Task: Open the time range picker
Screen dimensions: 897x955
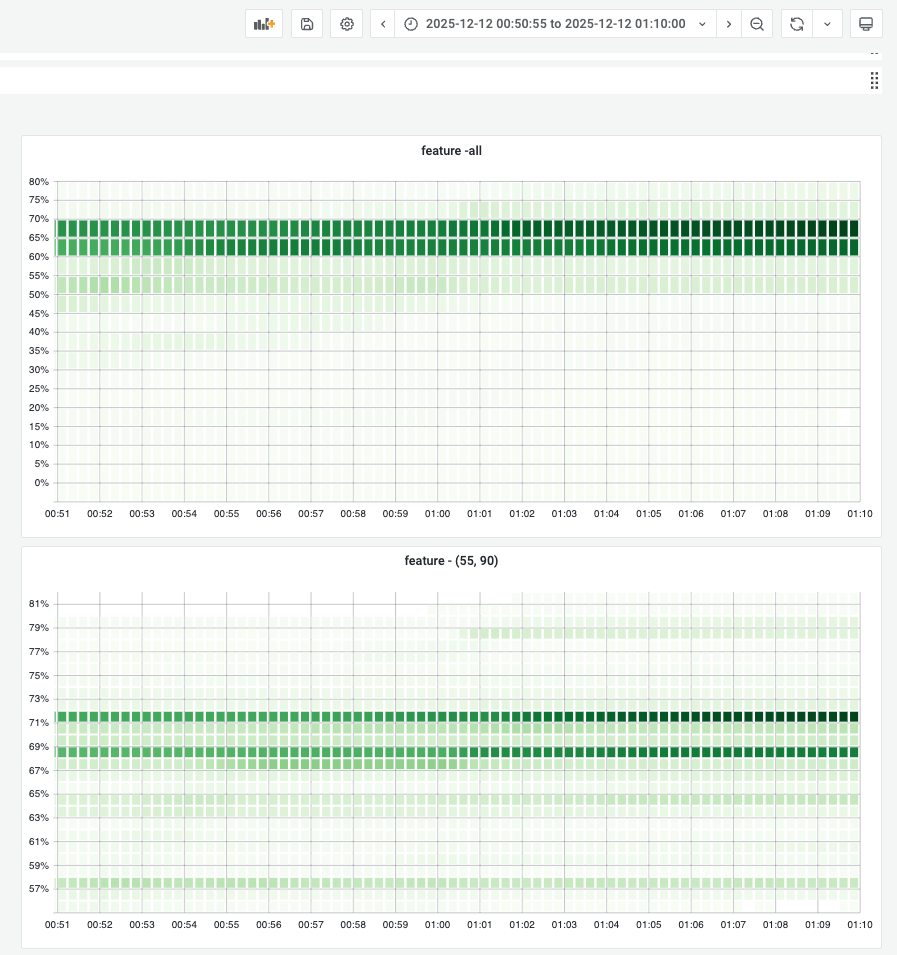Action: pos(555,24)
